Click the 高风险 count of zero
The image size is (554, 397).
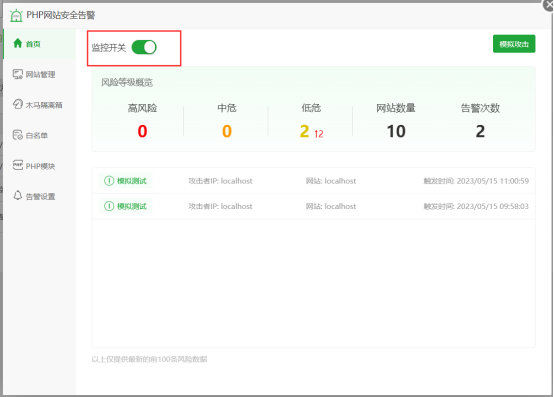point(142,131)
